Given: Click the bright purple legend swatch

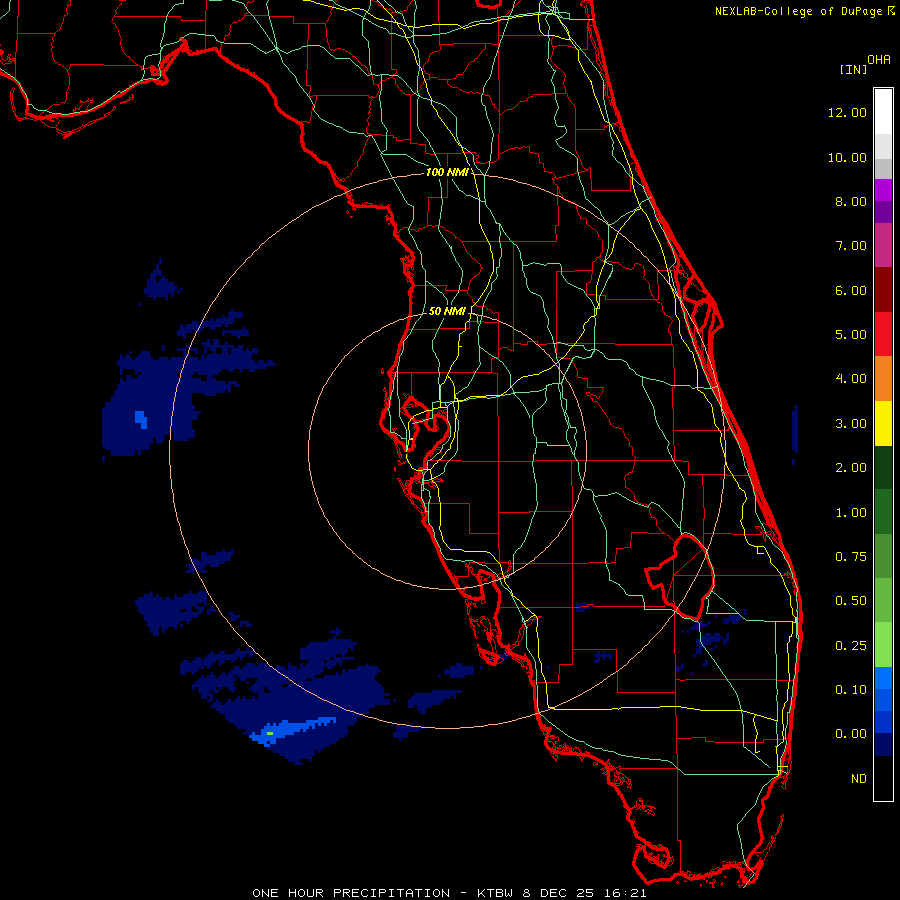Looking at the screenshot, I should (x=883, y=190).
